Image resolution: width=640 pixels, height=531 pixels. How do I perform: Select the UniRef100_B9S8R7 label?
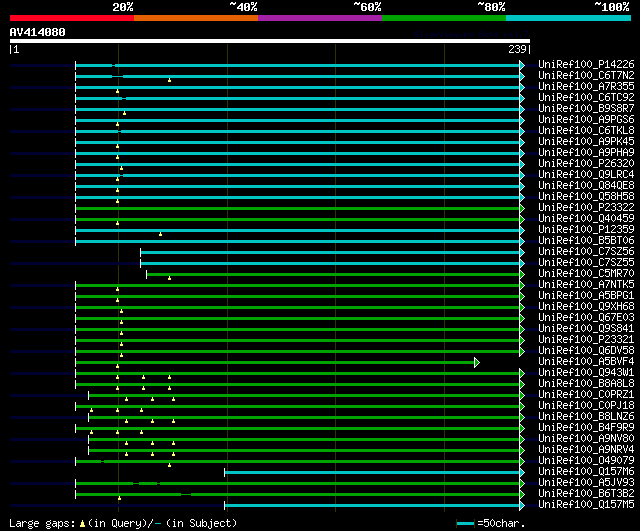click(586, 109)
